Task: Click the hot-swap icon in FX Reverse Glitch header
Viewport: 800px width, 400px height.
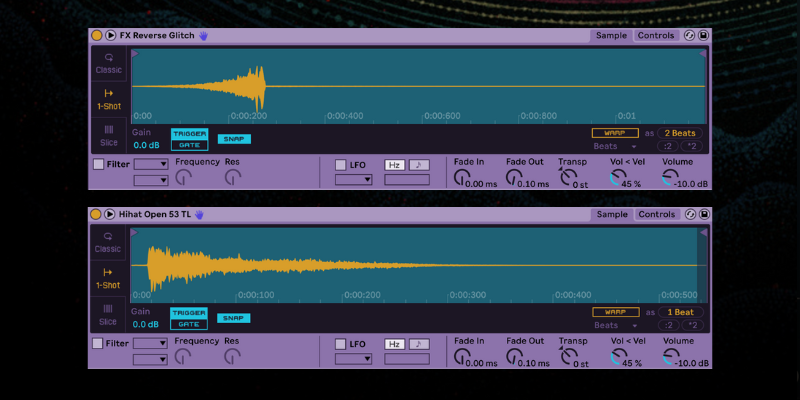Action: (689, 35)
